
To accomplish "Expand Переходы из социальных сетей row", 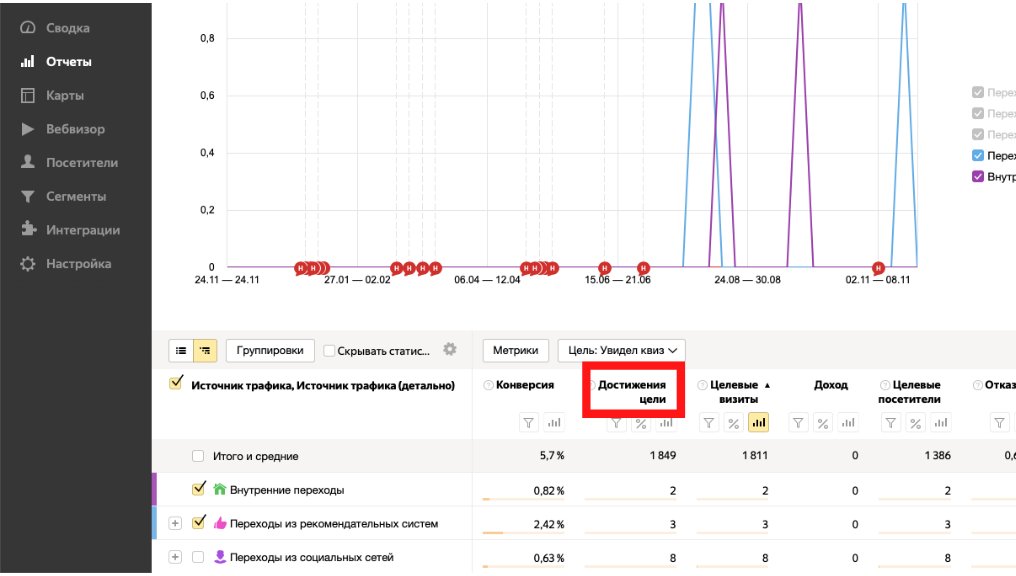I will (x=175, y=557).
